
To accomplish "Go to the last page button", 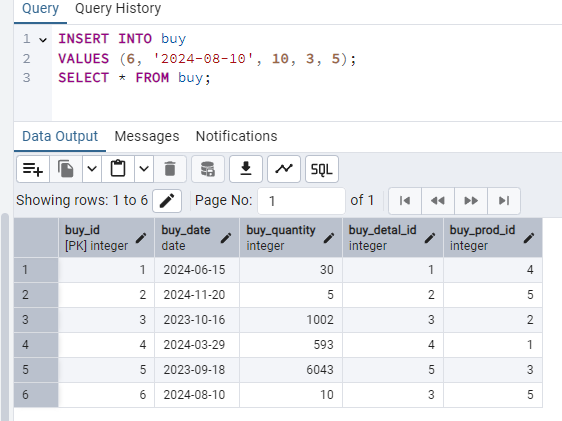I will [504, 201].
